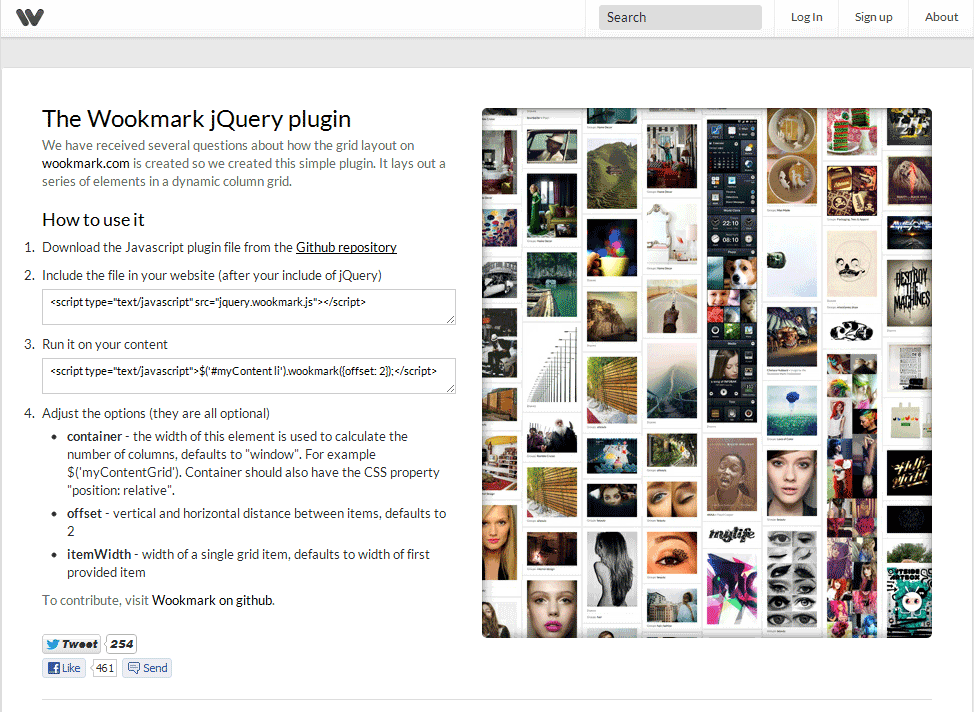Click the Facebook Send button
This screenshot has height=712, width=974.
click(147, 668)
